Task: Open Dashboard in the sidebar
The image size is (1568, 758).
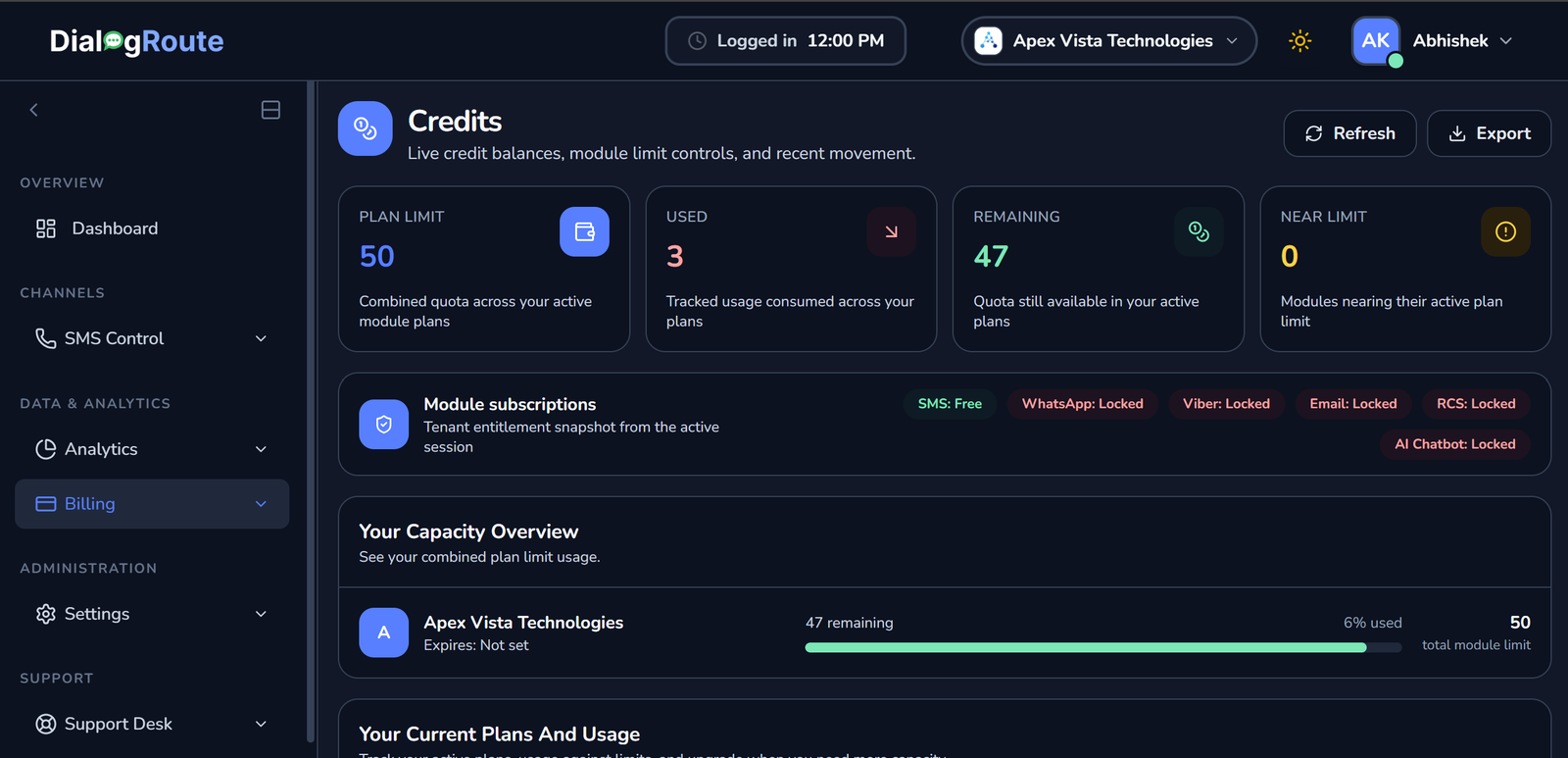Action: 152,228
